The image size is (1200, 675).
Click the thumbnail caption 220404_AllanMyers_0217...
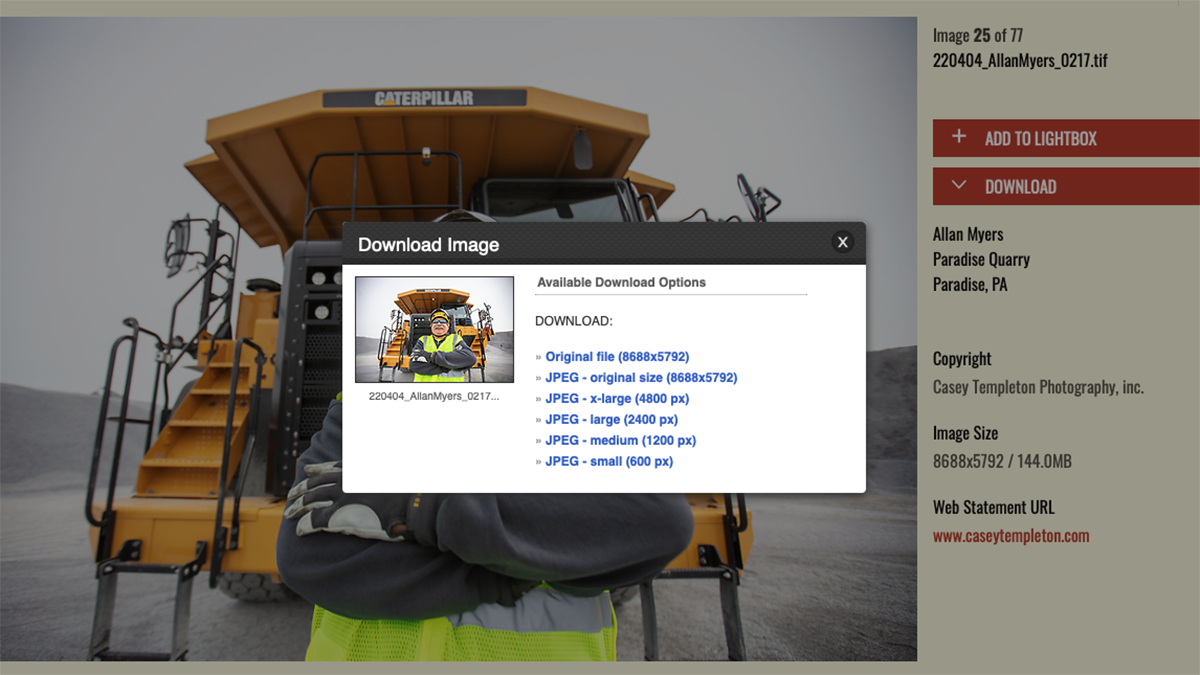point(434,396)
